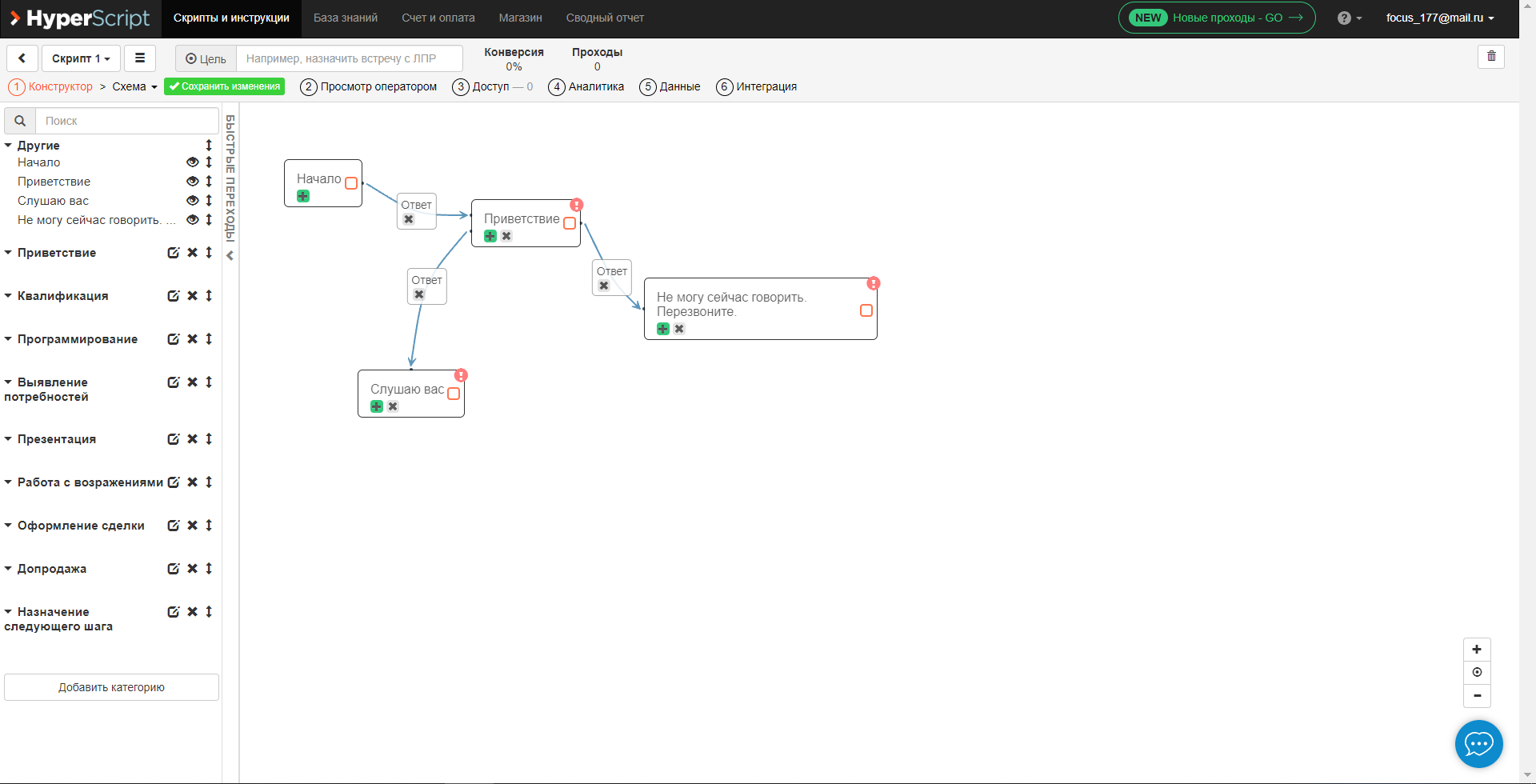The height and width of the screenshot is (784, 1536).
Task: Click warning badge on Приветствие node
Action: coord(577,205)
